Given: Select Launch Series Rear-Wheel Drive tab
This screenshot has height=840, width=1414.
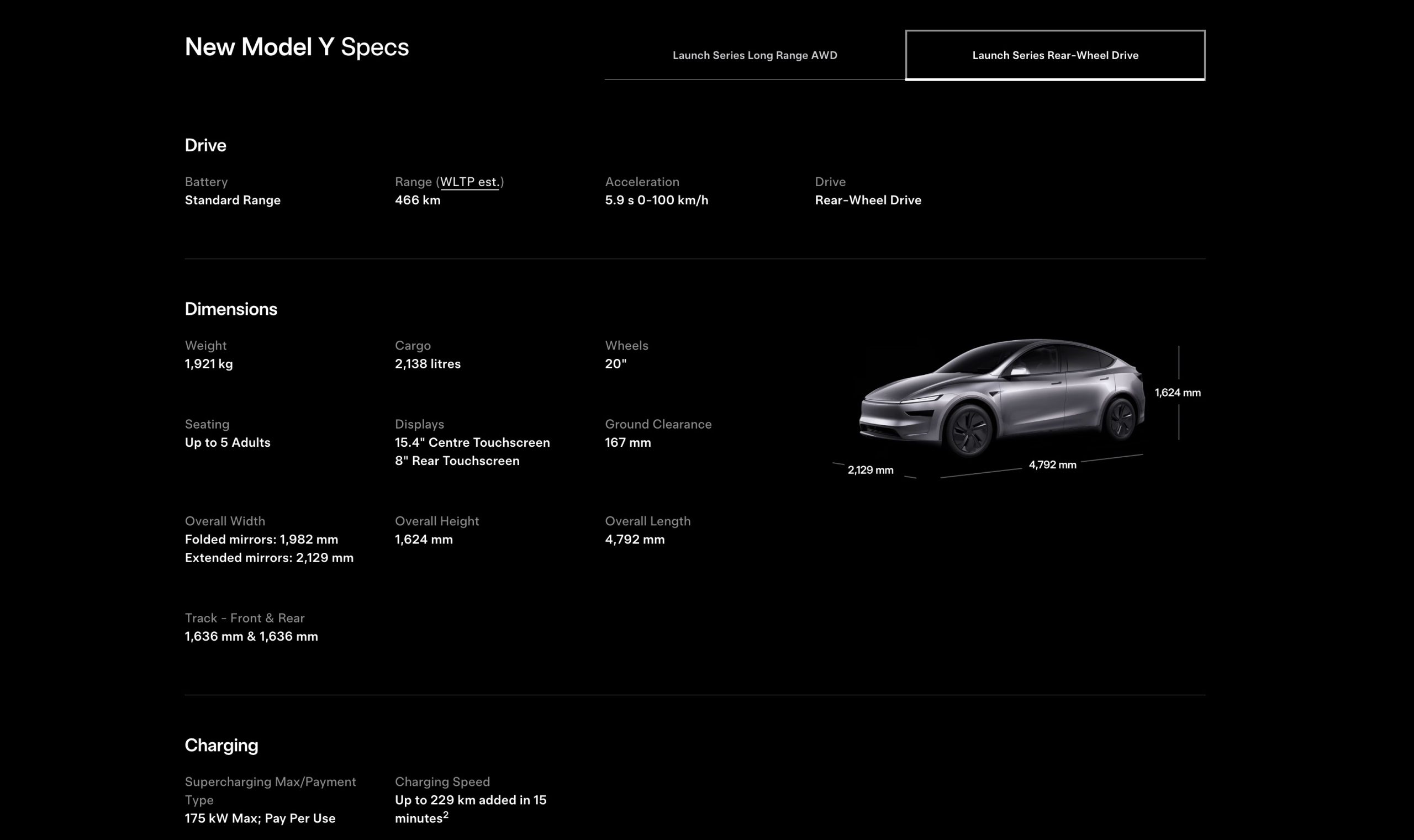Looking at the screenshot, I should pos(1054,55).
